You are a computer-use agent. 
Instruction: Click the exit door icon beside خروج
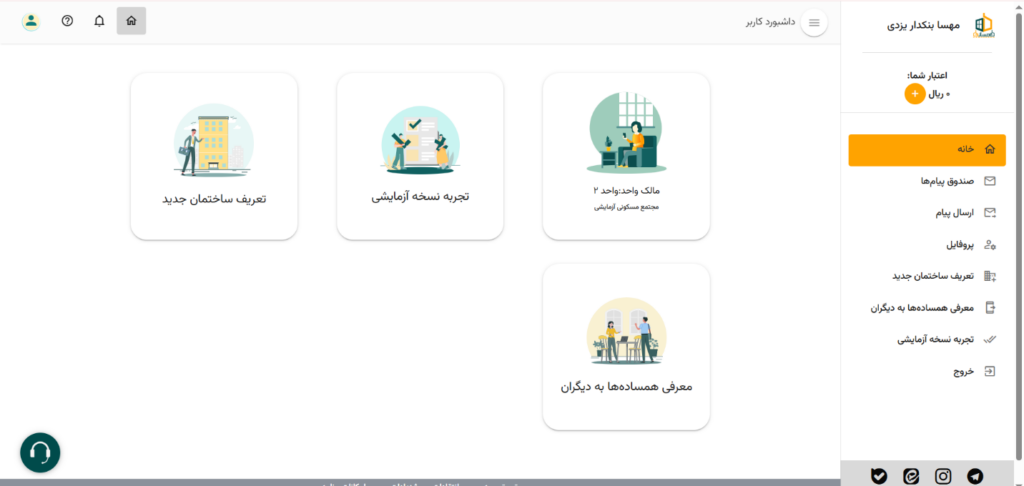pyautogui.click(x=989, y=372)
